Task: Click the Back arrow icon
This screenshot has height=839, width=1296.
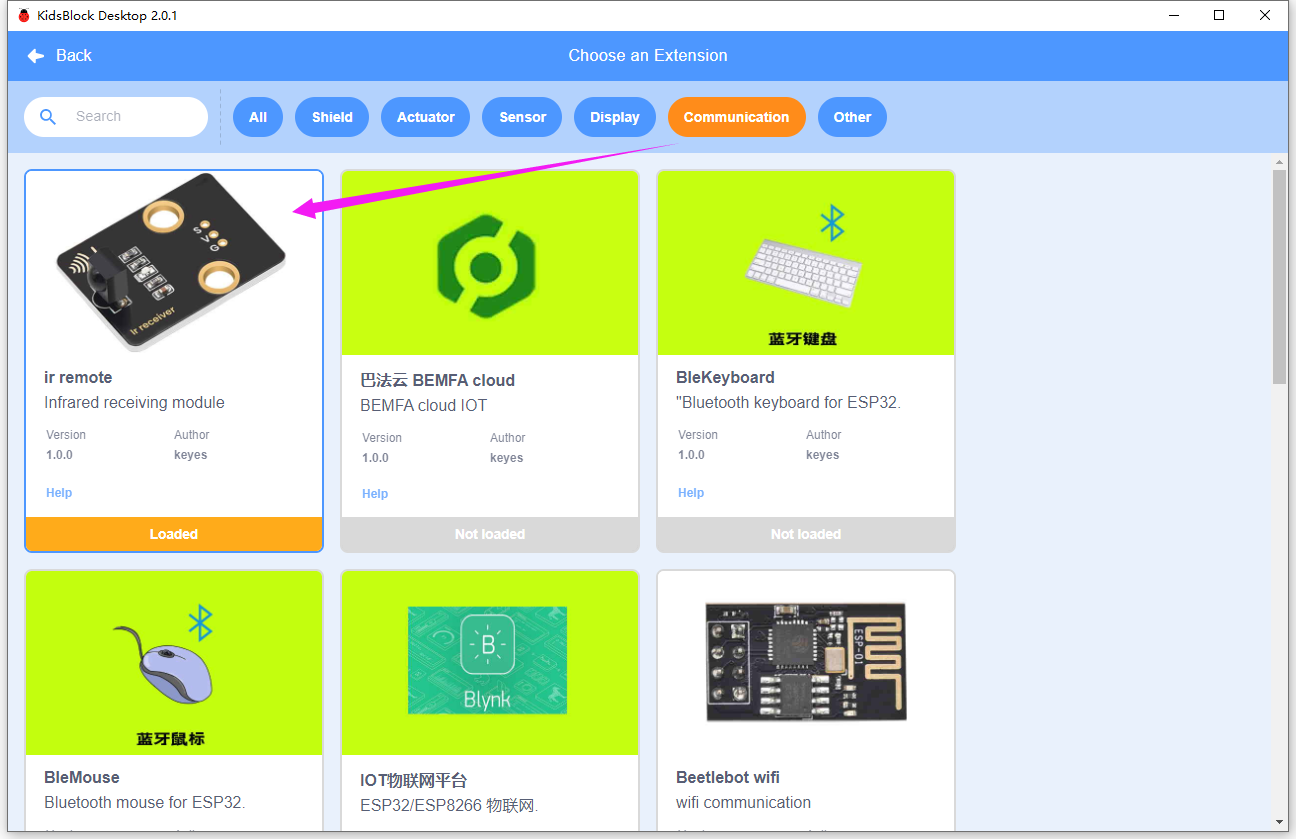Action: point(36,56)
